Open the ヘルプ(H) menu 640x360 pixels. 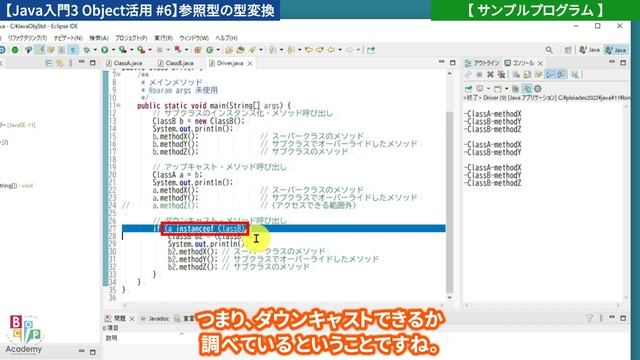point(227,38)
